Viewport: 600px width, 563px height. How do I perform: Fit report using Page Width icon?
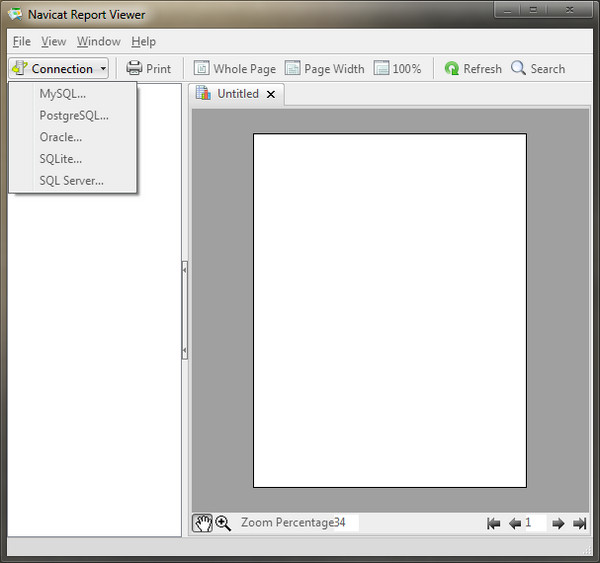pyautogui.click(x=292, y=69)
